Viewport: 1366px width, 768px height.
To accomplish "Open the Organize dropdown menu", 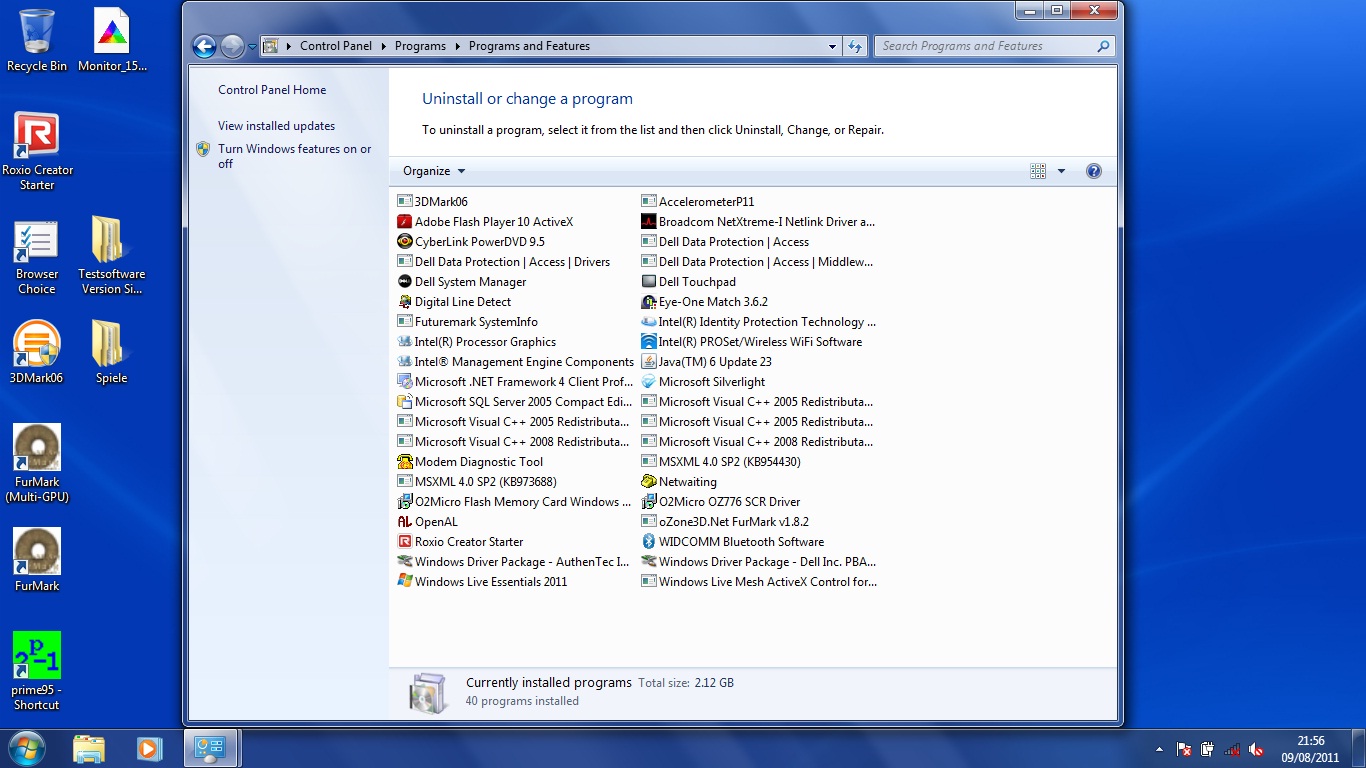I will click(x=434, y=171).
